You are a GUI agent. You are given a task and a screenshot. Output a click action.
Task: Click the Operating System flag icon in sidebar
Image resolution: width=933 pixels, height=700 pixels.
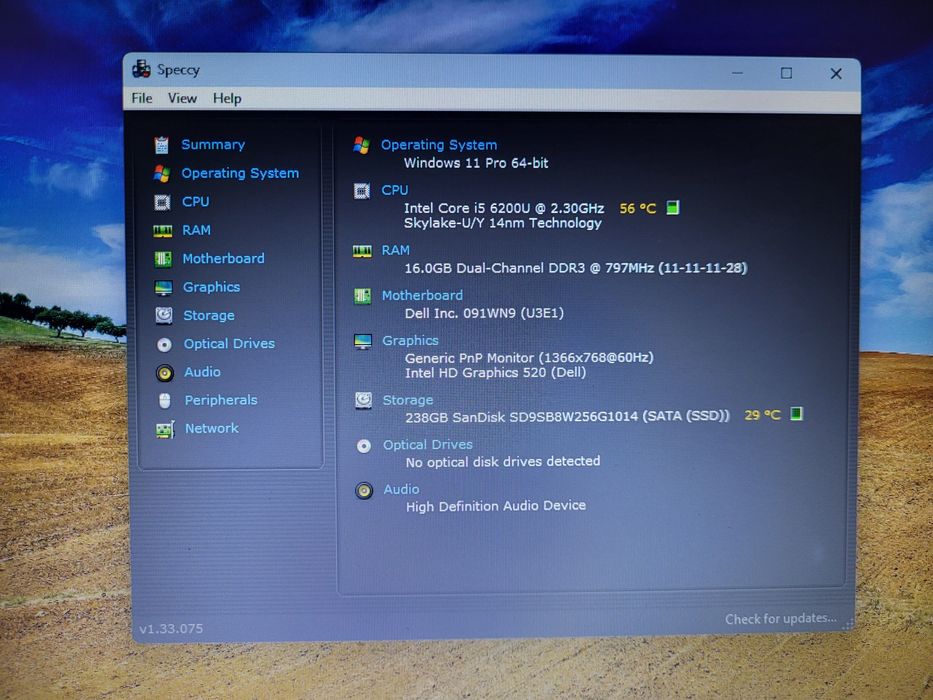[162, 173]
